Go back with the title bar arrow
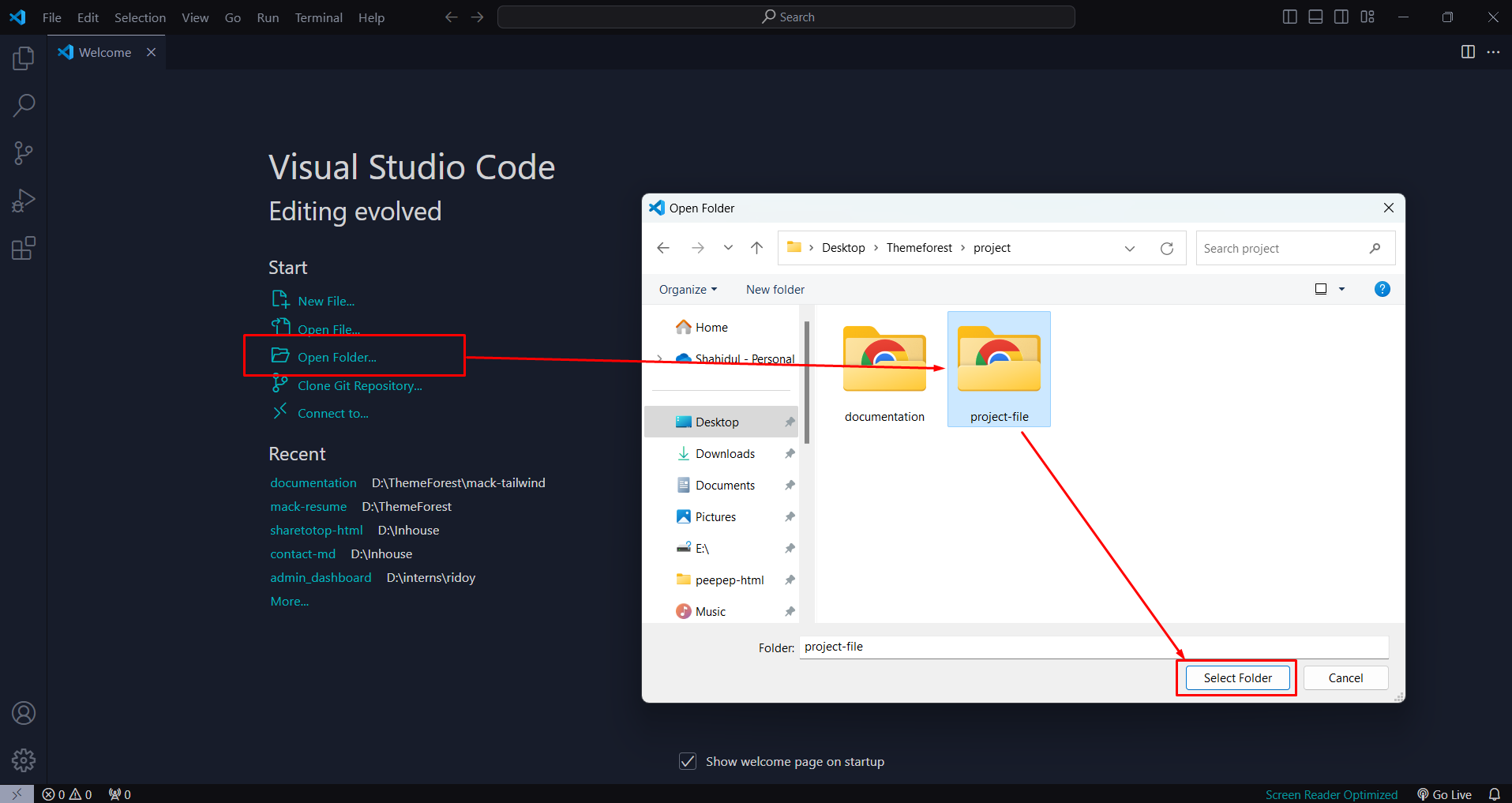The height and width of the screenshot is (803, 1512). click(x=451, y=17)
